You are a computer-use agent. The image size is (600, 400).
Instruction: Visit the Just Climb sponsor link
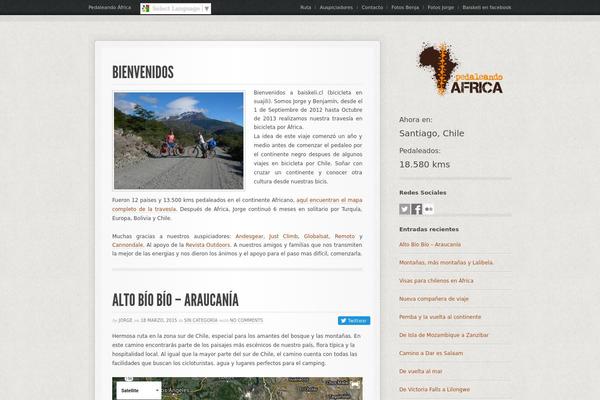(283, 236)
